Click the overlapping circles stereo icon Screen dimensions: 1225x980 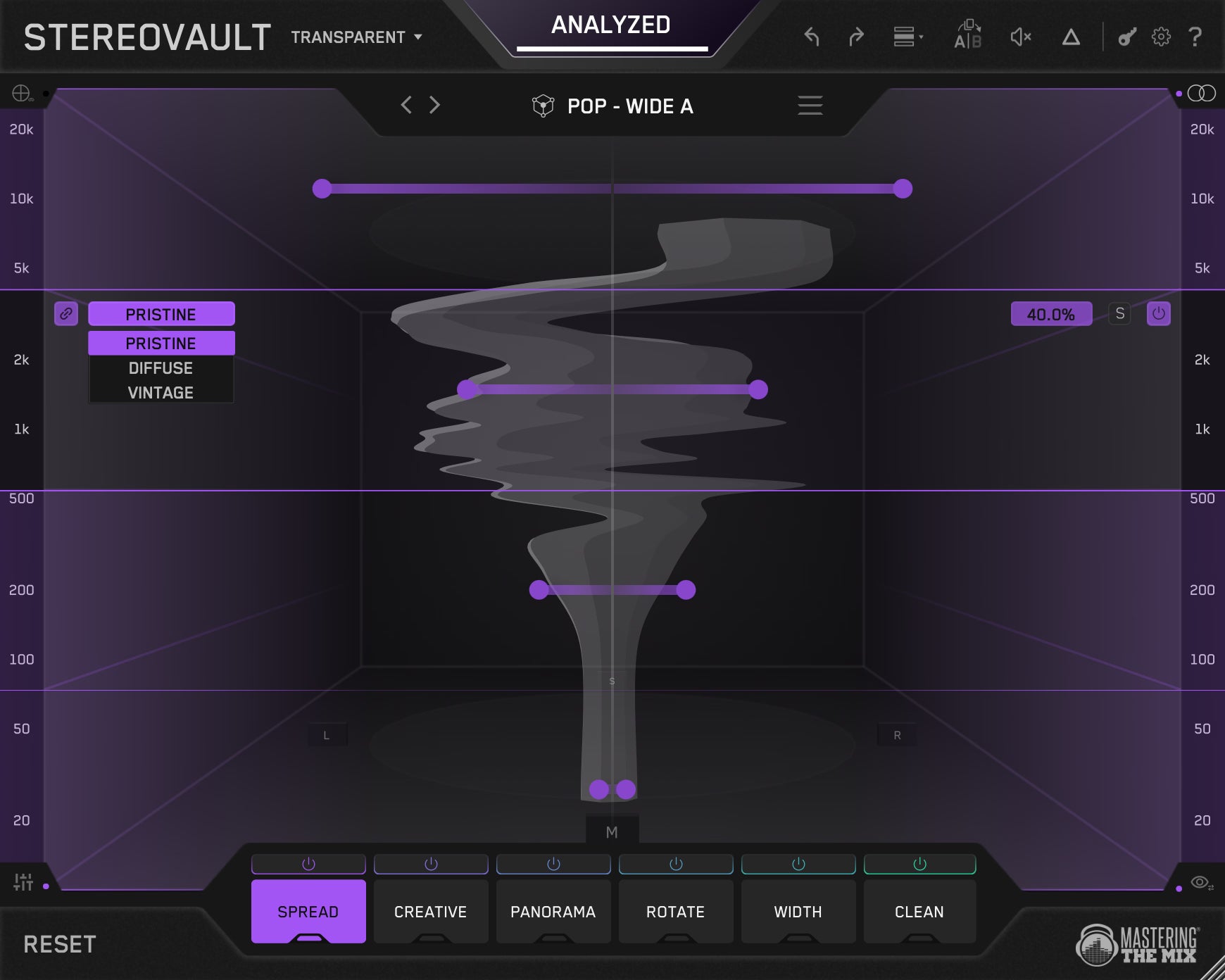(1201, 93)
